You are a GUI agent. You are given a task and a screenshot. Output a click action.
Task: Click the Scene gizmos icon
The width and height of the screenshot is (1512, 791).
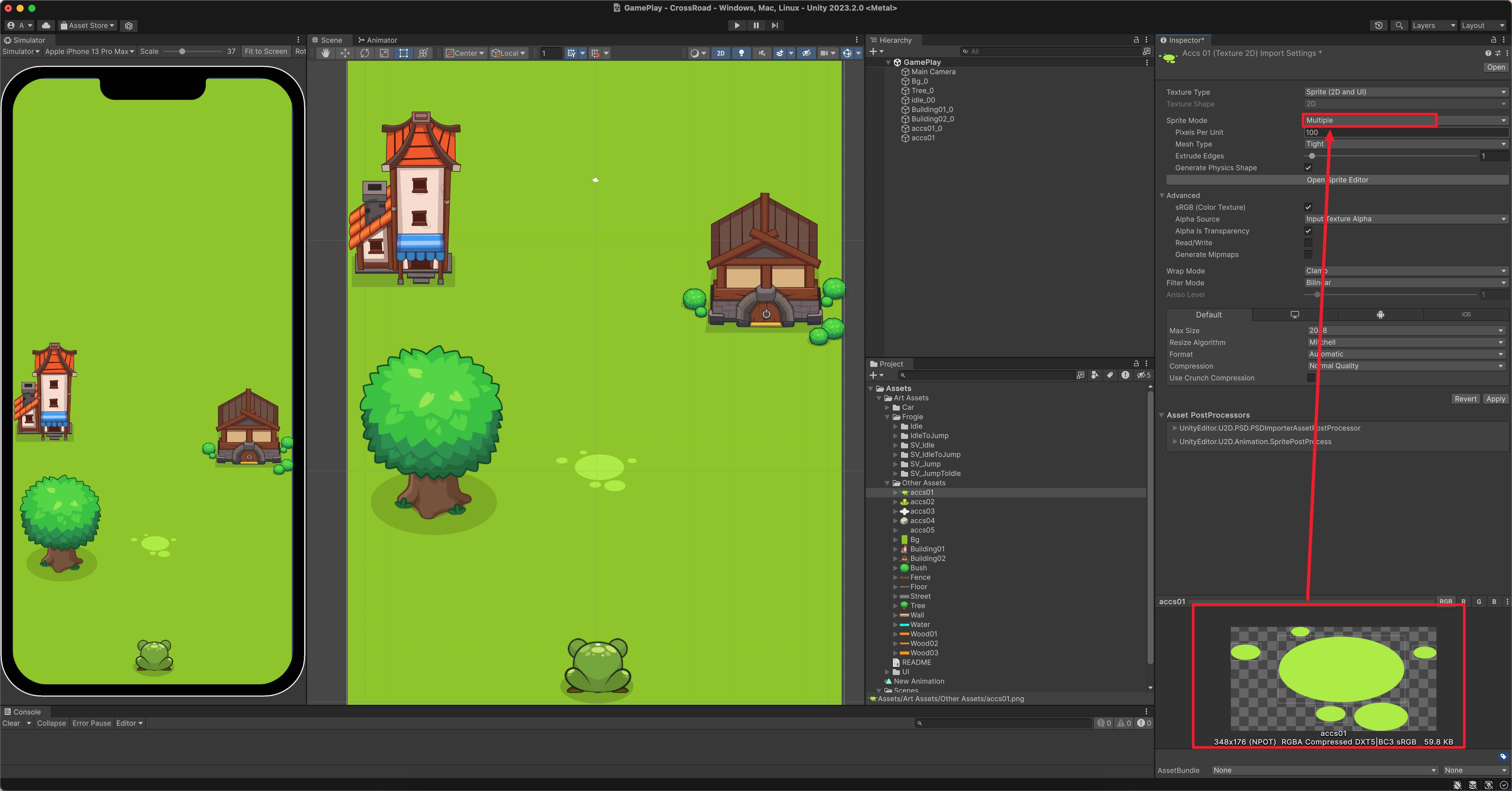click(847, 53)
